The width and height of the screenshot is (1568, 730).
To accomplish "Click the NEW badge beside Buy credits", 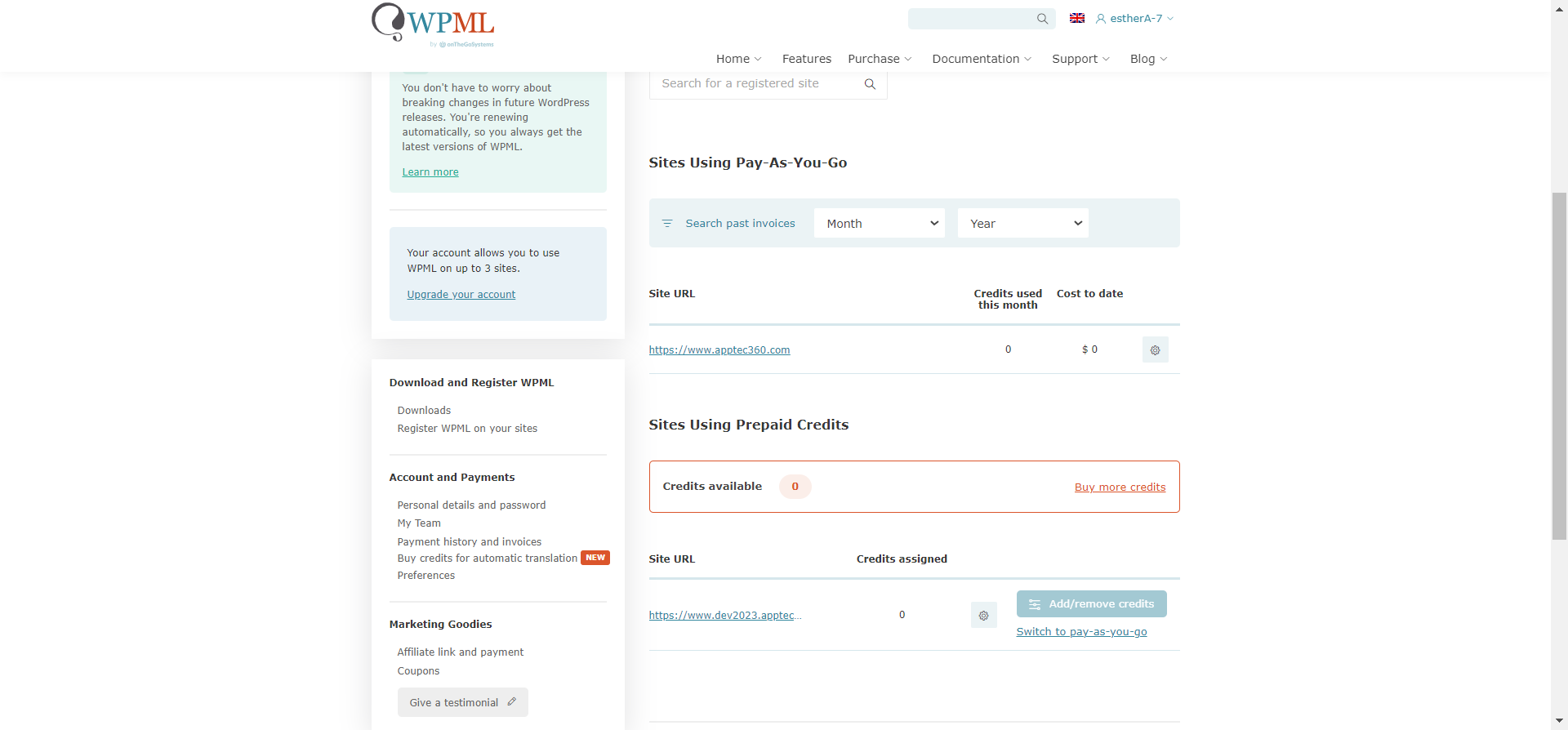I will tap(595, 558).
